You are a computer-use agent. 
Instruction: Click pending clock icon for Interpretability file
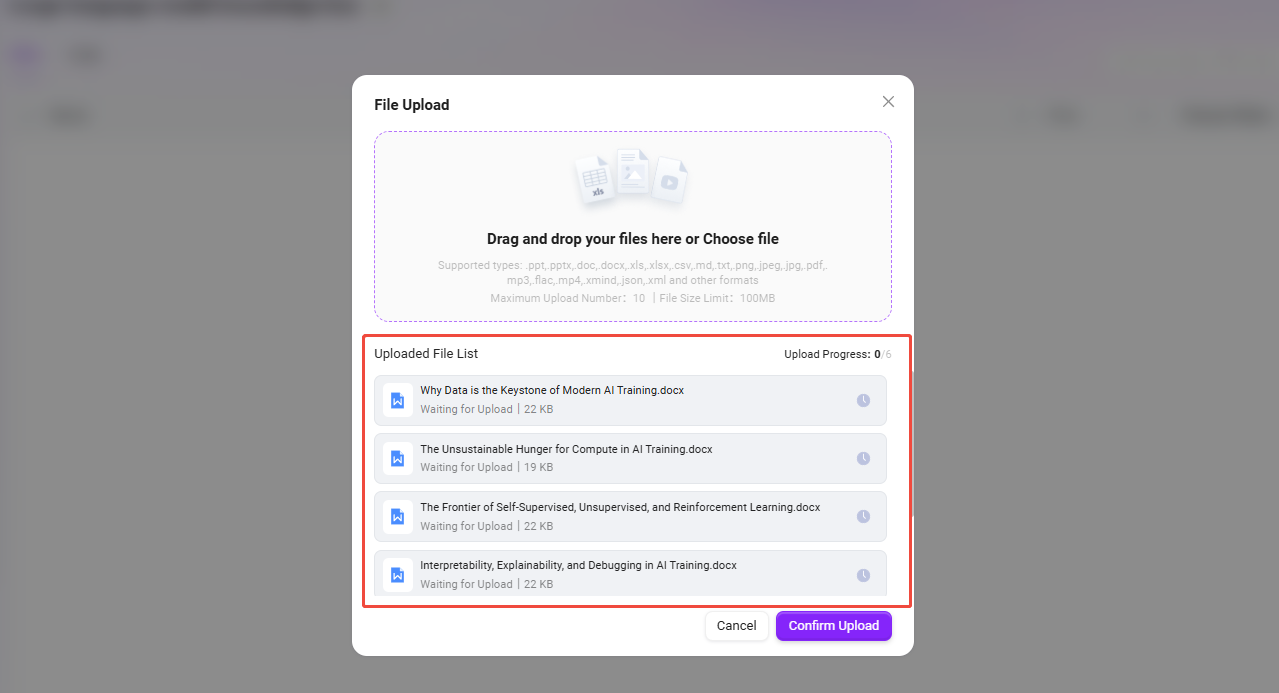pyautogui.click(x=863, y=575)
